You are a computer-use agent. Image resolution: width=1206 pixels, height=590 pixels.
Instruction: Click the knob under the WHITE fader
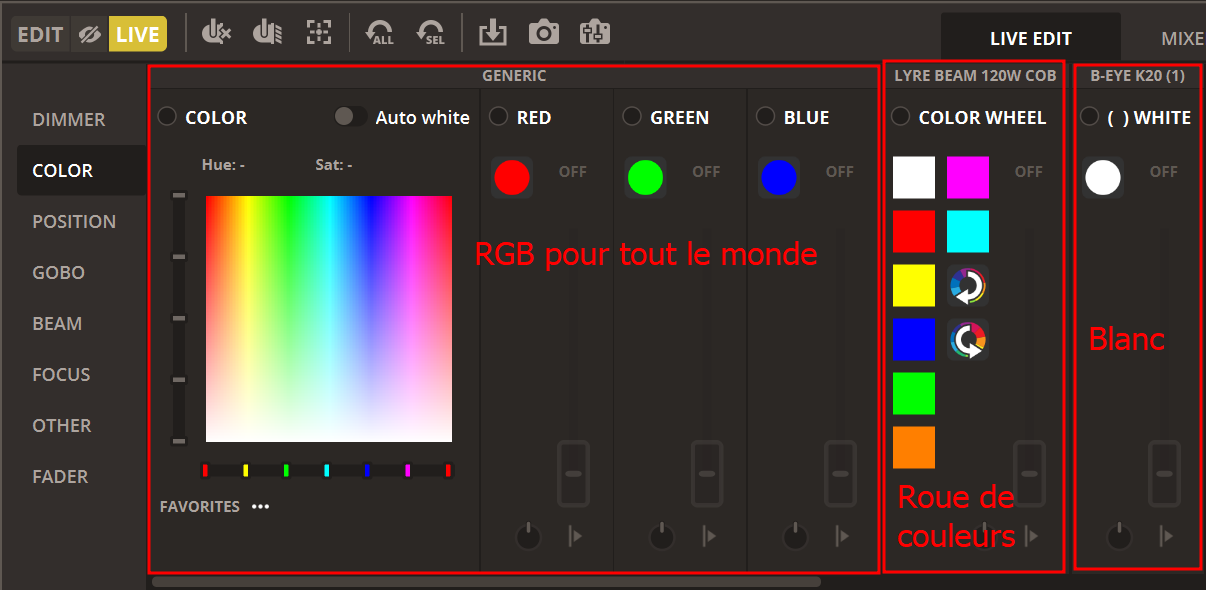(x=1119, y=537)
